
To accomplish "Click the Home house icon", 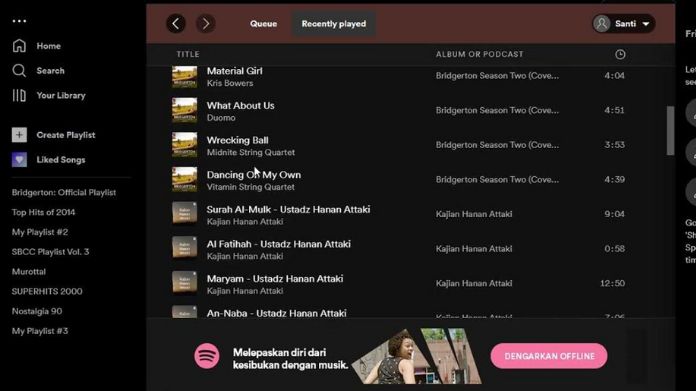I will [19, 46].
